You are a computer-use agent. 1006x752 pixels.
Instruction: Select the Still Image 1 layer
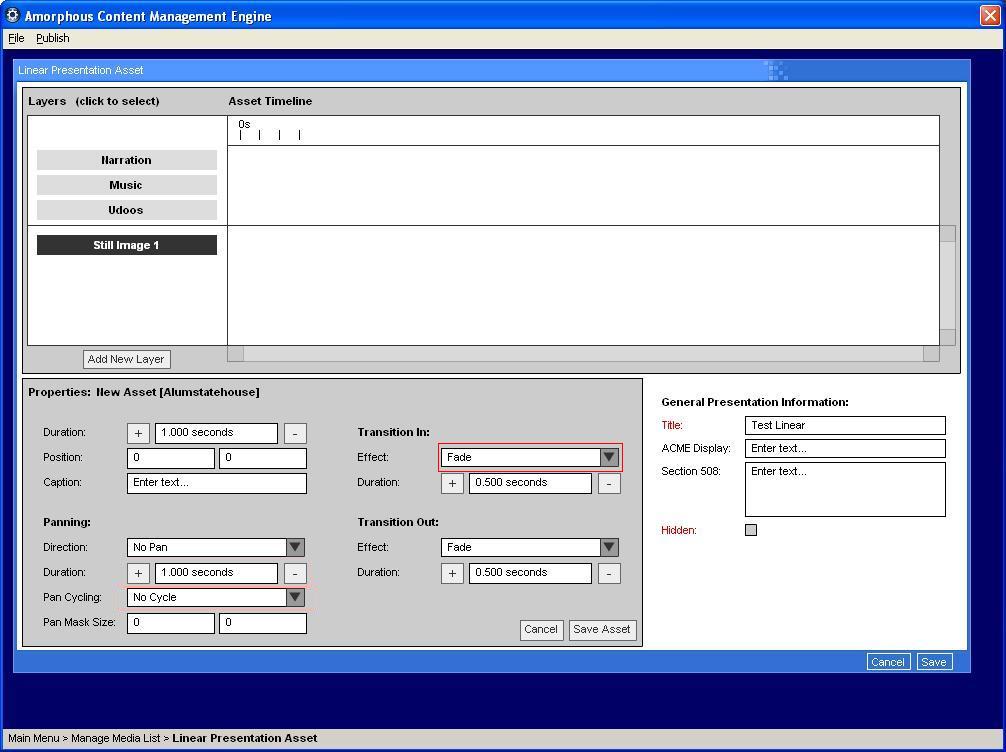pos(126,245)
